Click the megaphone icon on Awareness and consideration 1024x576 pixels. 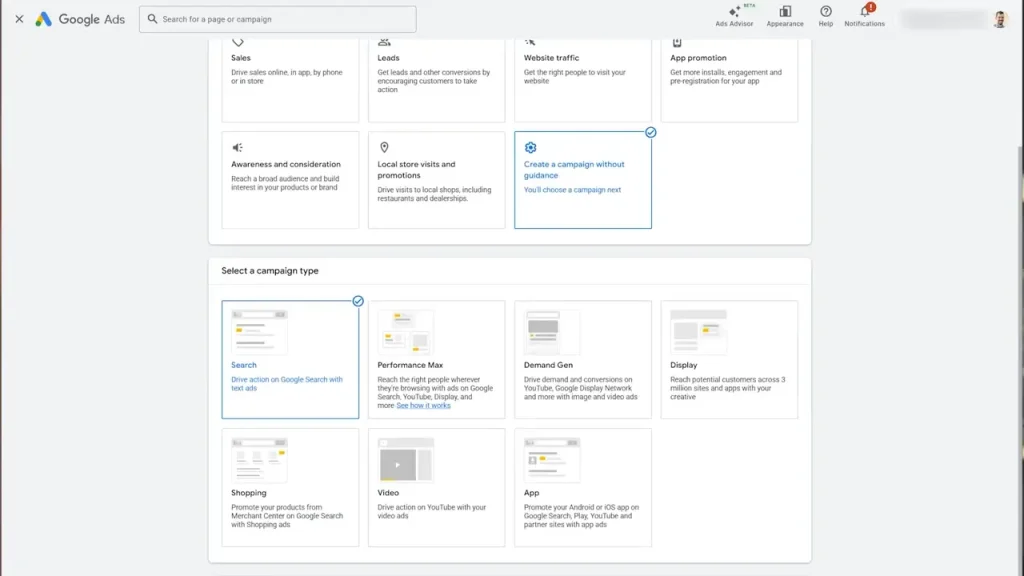(x=238, y=146)
